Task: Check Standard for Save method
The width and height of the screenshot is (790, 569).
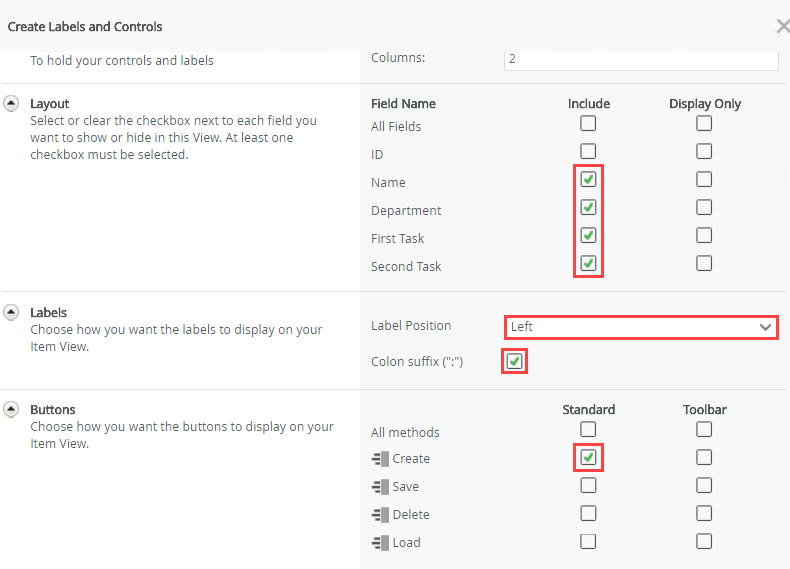Action: 588,485
